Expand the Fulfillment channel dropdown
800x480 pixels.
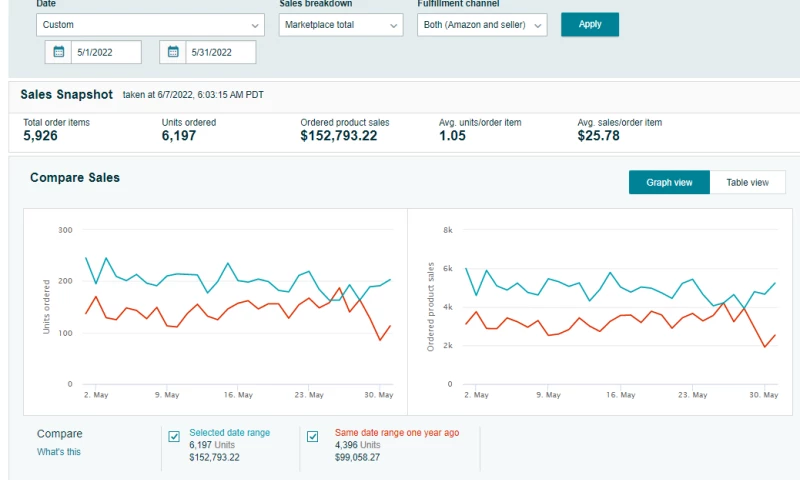pos(481,24)
